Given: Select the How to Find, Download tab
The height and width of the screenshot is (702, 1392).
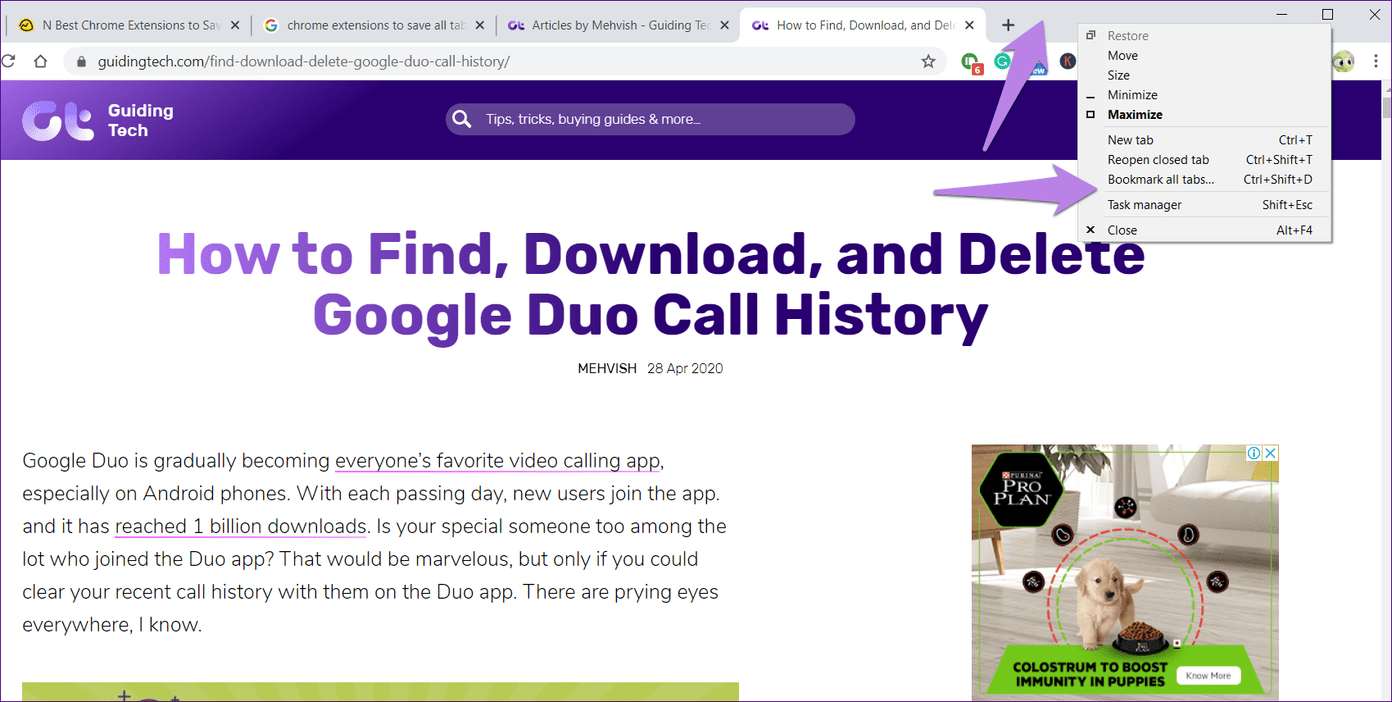Looking at the screenshot, I should [x=862, y=25].
